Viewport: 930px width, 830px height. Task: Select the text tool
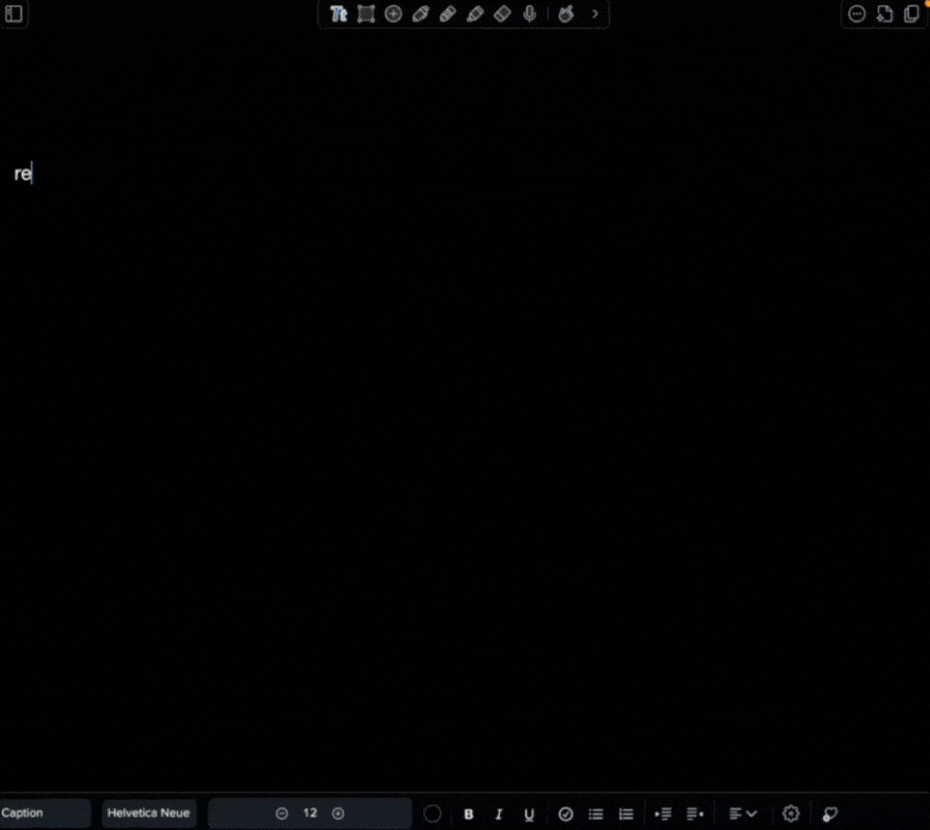pyautogui.click(x=339, y=14)
